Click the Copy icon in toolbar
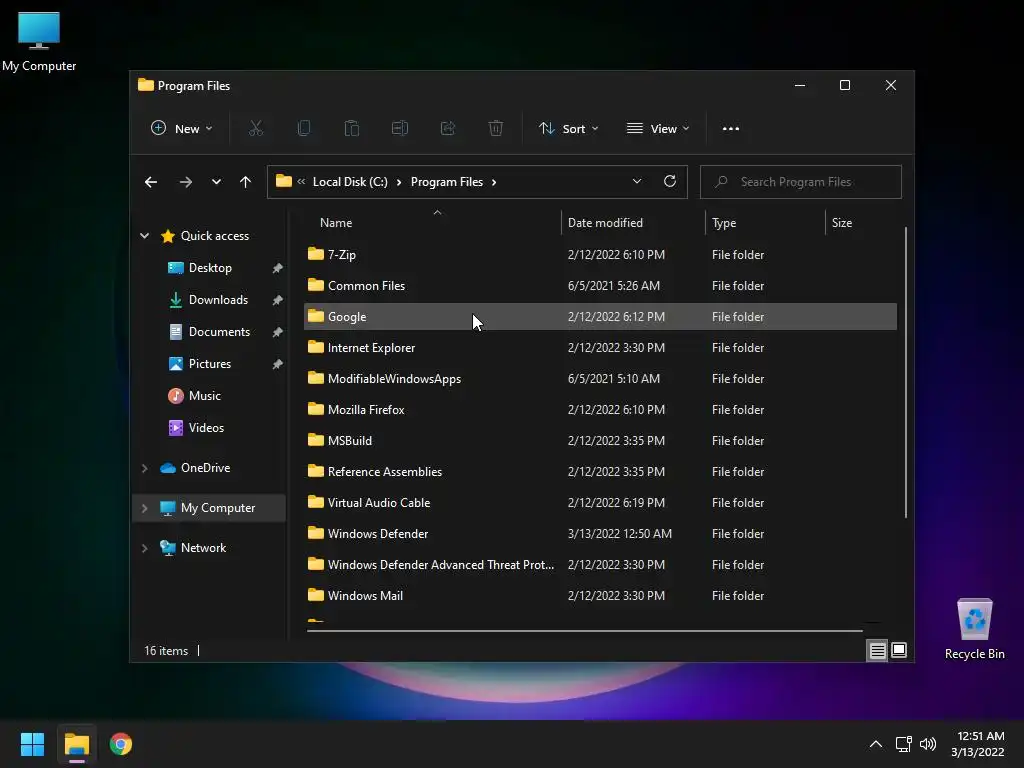The height and width of the screenshot is (768, 1024). coord(304,129)
